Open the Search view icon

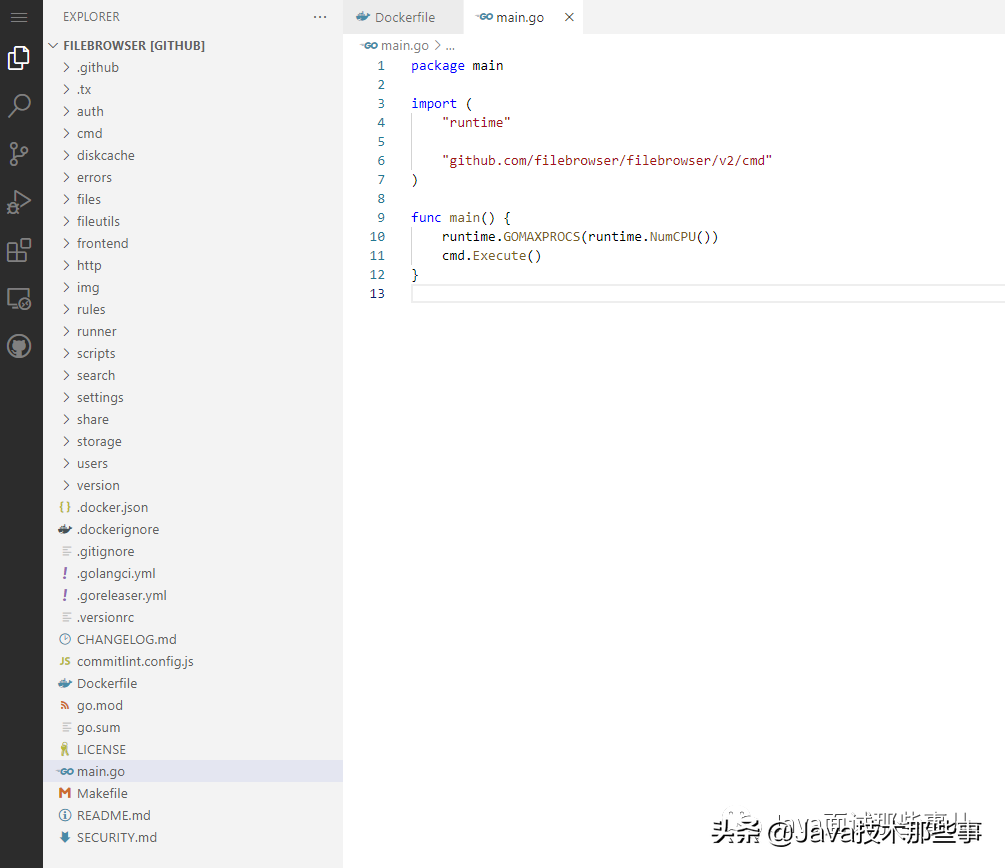(x=19, y=106)
